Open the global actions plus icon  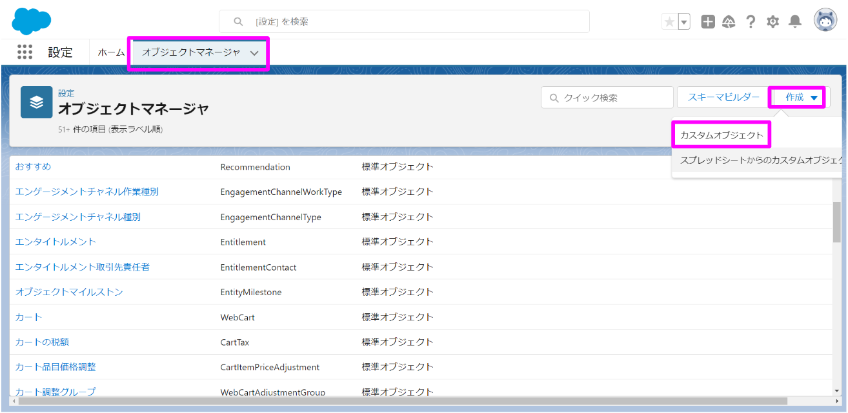708,22
